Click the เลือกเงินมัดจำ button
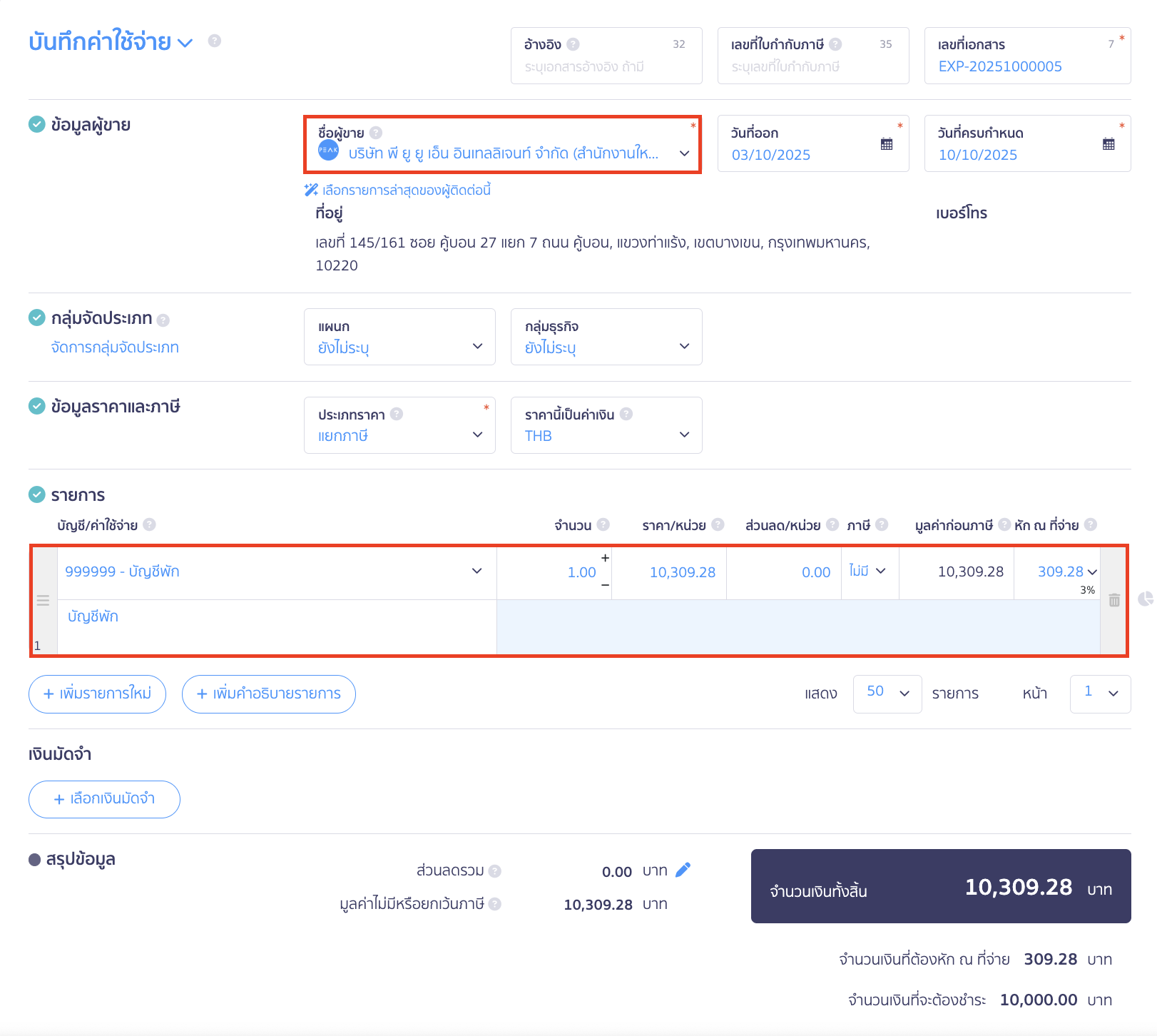Viewport: 1157px width, 1036px height. [104, 799]
